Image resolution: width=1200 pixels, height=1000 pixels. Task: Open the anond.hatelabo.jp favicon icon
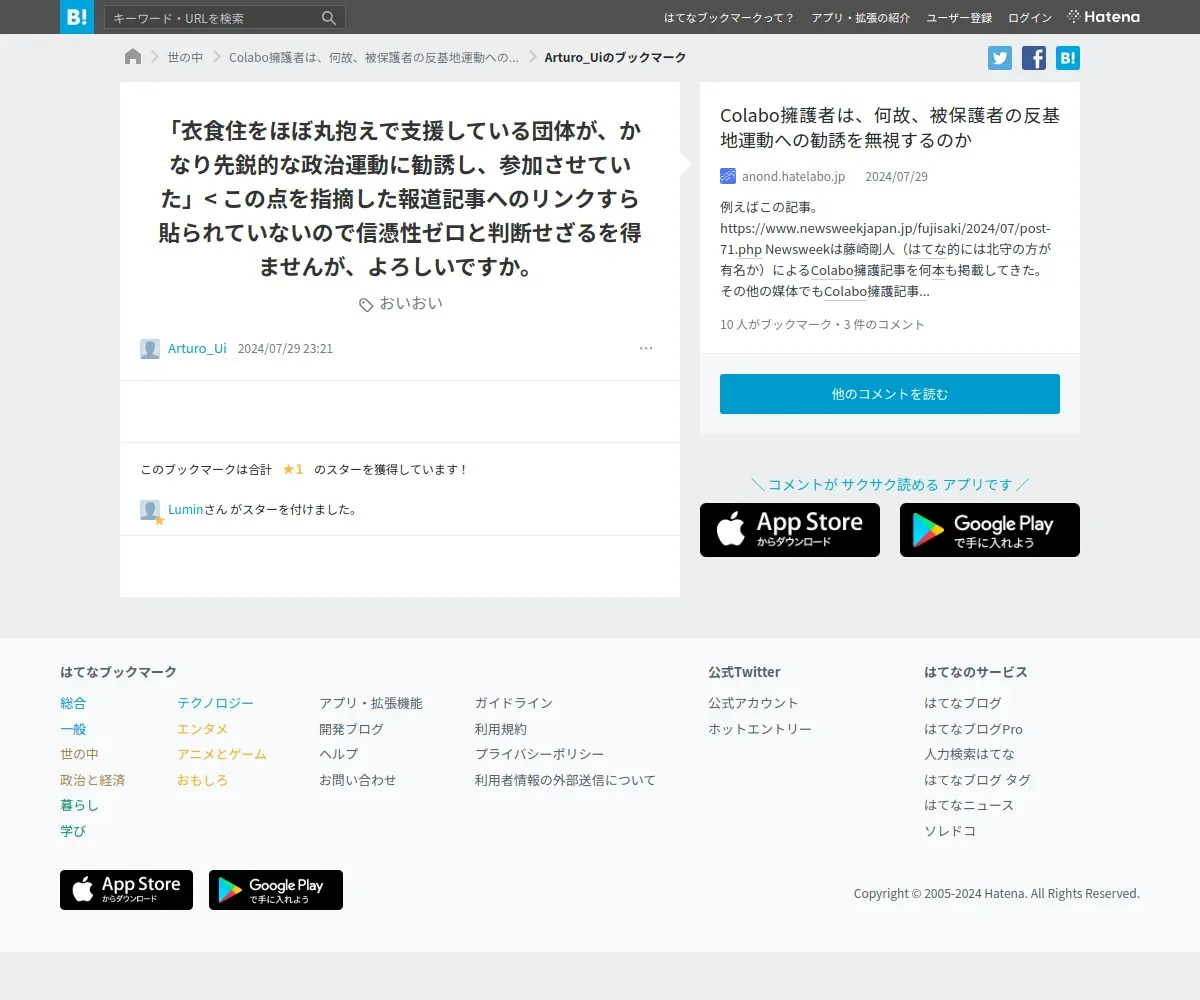pos(728,176)
